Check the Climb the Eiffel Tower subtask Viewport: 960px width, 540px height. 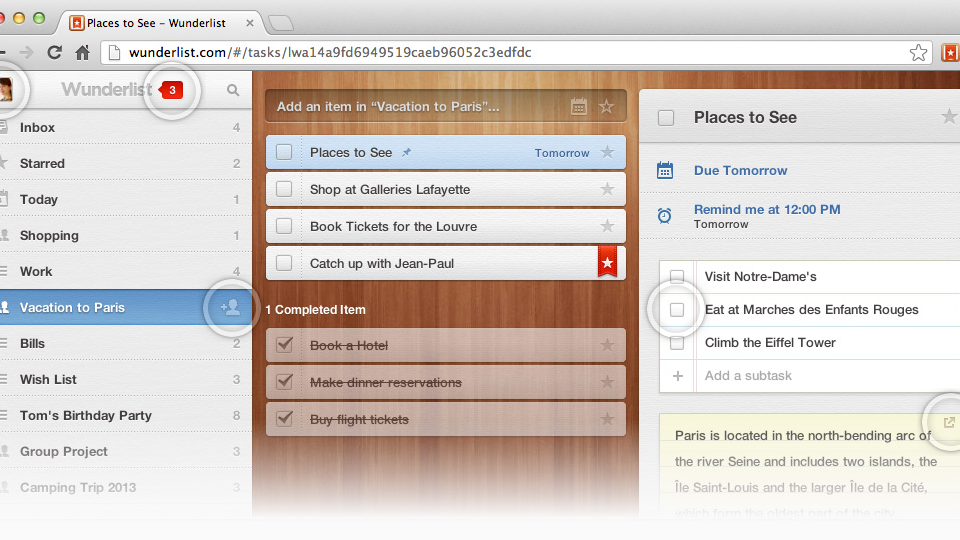(677, 343)
